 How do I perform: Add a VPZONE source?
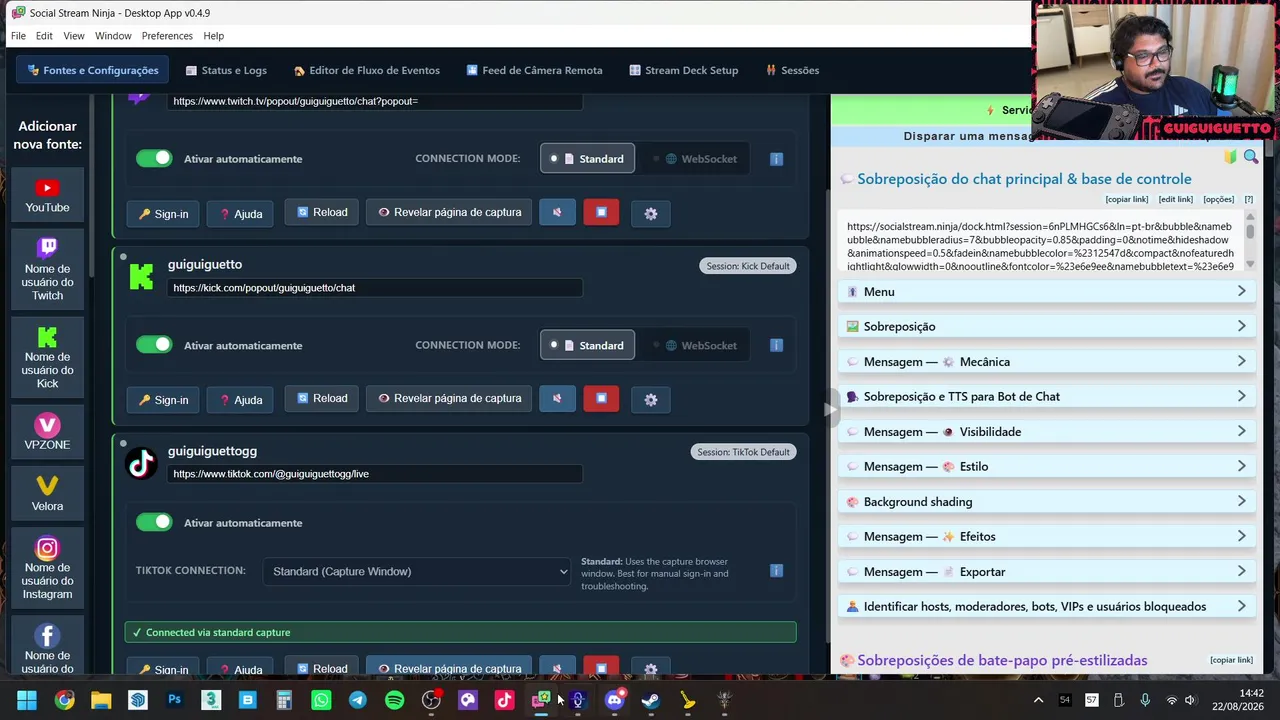[47, 432]
